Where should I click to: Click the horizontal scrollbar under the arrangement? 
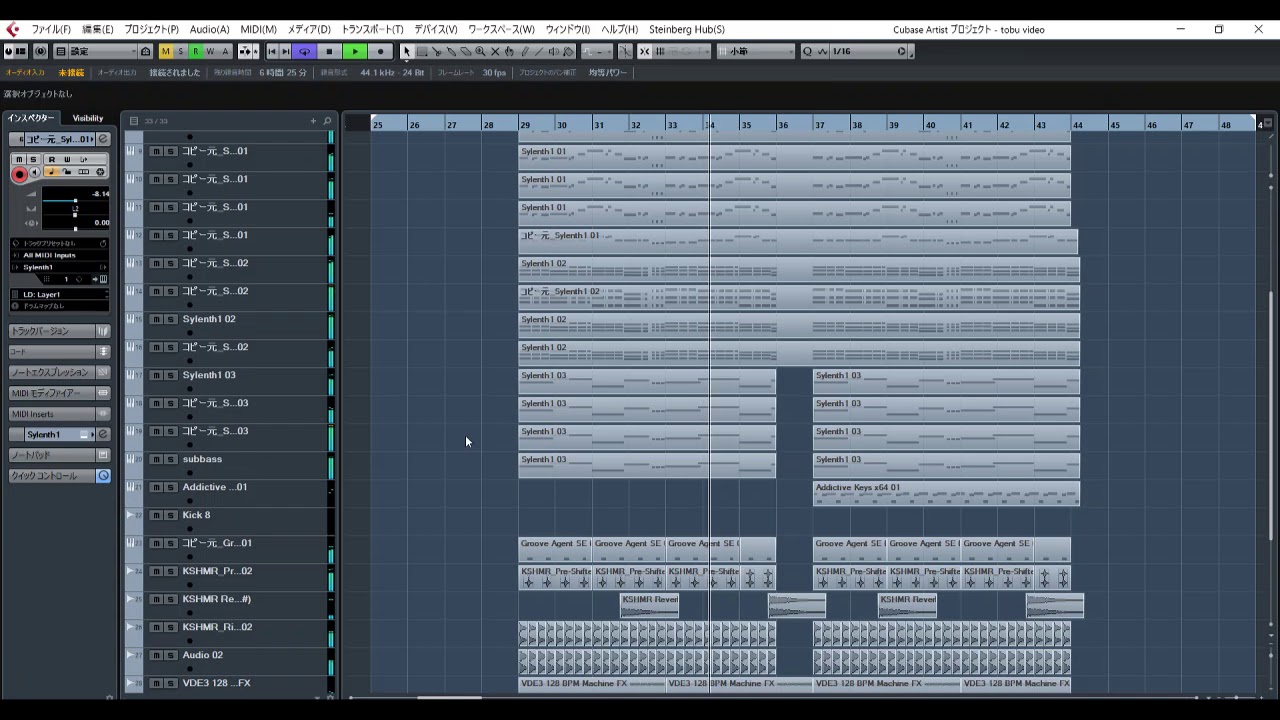click(x=448, y=697)
